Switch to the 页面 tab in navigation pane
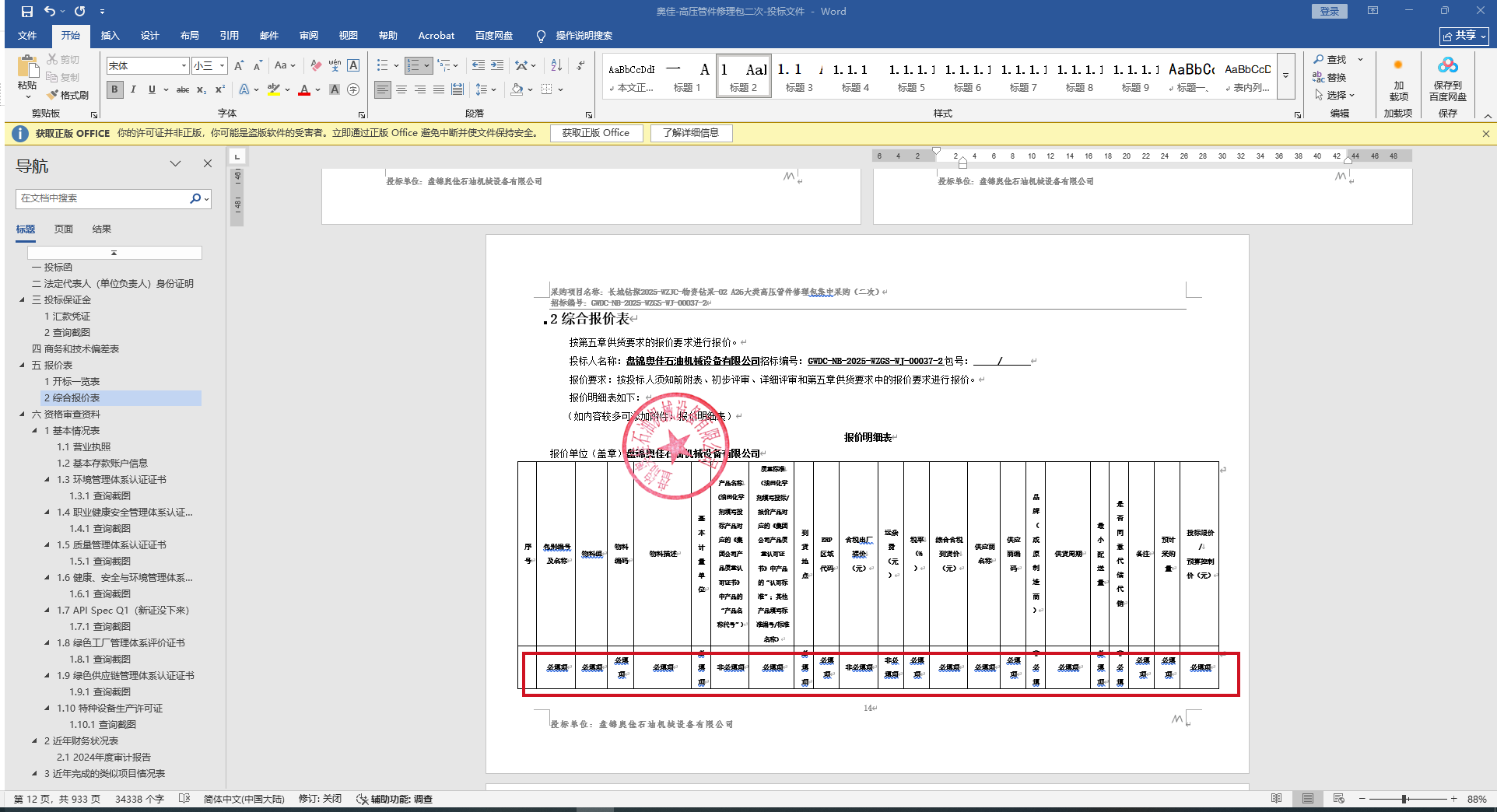The image size is (1497, 812). (x=64, y=229)
